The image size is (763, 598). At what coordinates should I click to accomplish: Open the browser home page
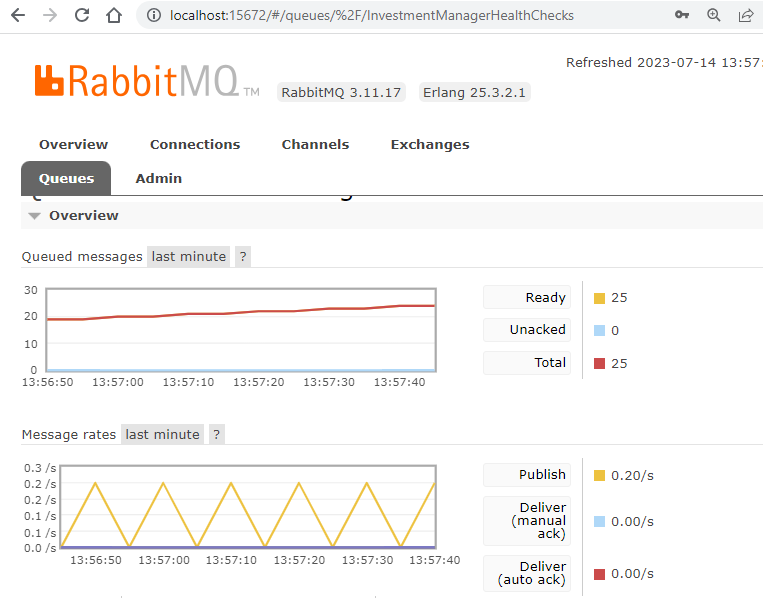tap(114, 16)
